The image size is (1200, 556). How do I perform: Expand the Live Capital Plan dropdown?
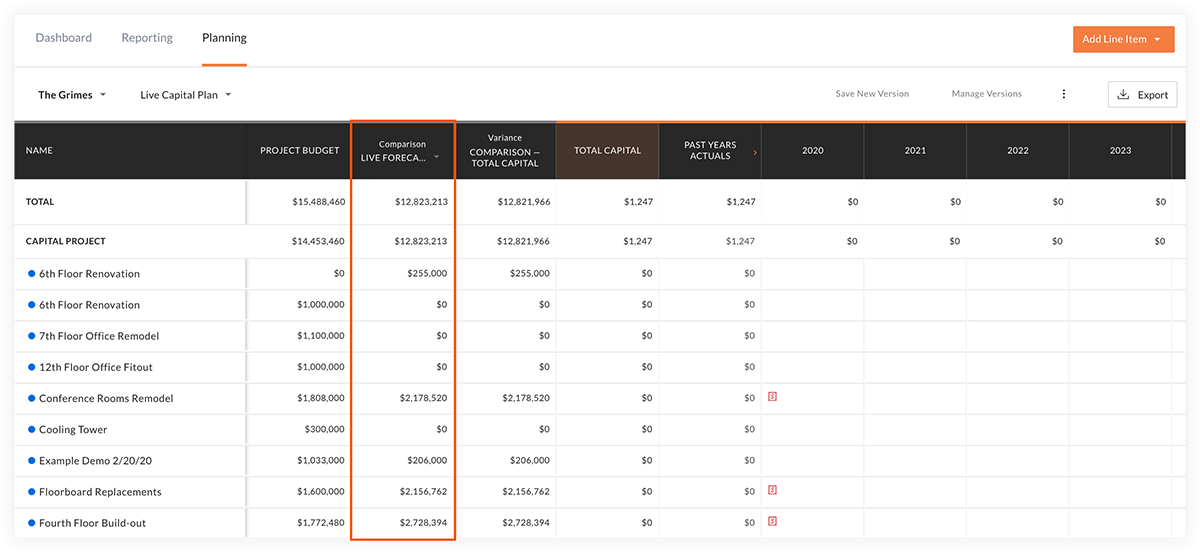tap(186, 95)
